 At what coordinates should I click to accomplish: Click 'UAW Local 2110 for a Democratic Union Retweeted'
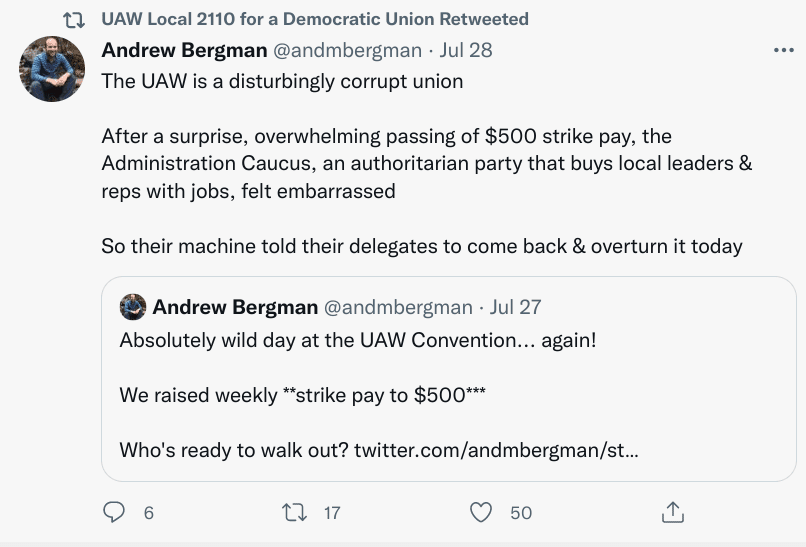coord(315,20)
